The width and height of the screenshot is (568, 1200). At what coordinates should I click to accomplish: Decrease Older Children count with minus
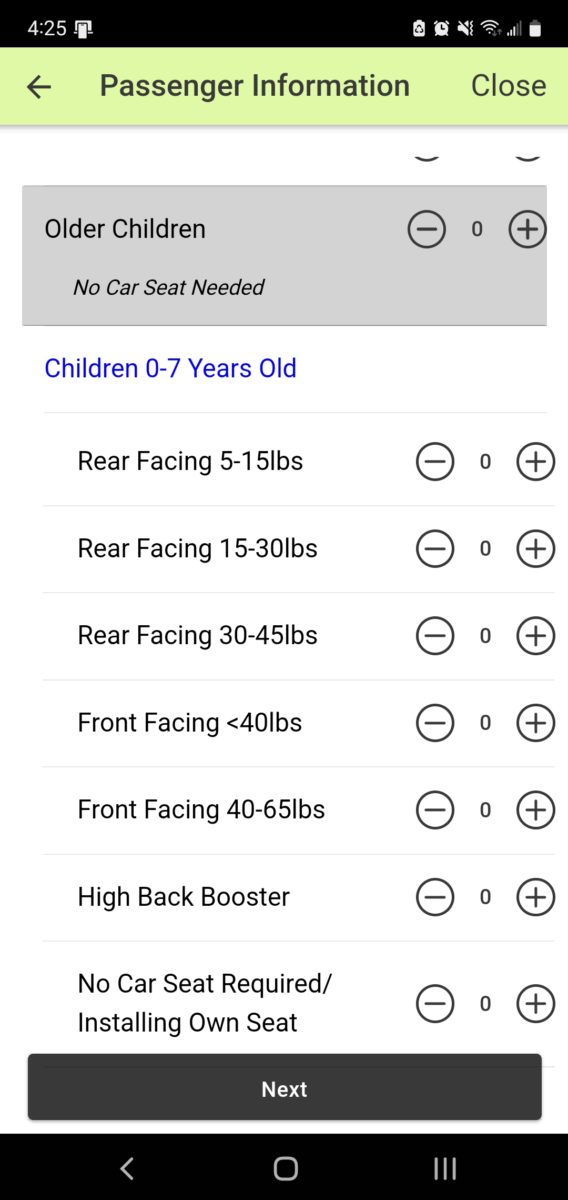(427, 229)
